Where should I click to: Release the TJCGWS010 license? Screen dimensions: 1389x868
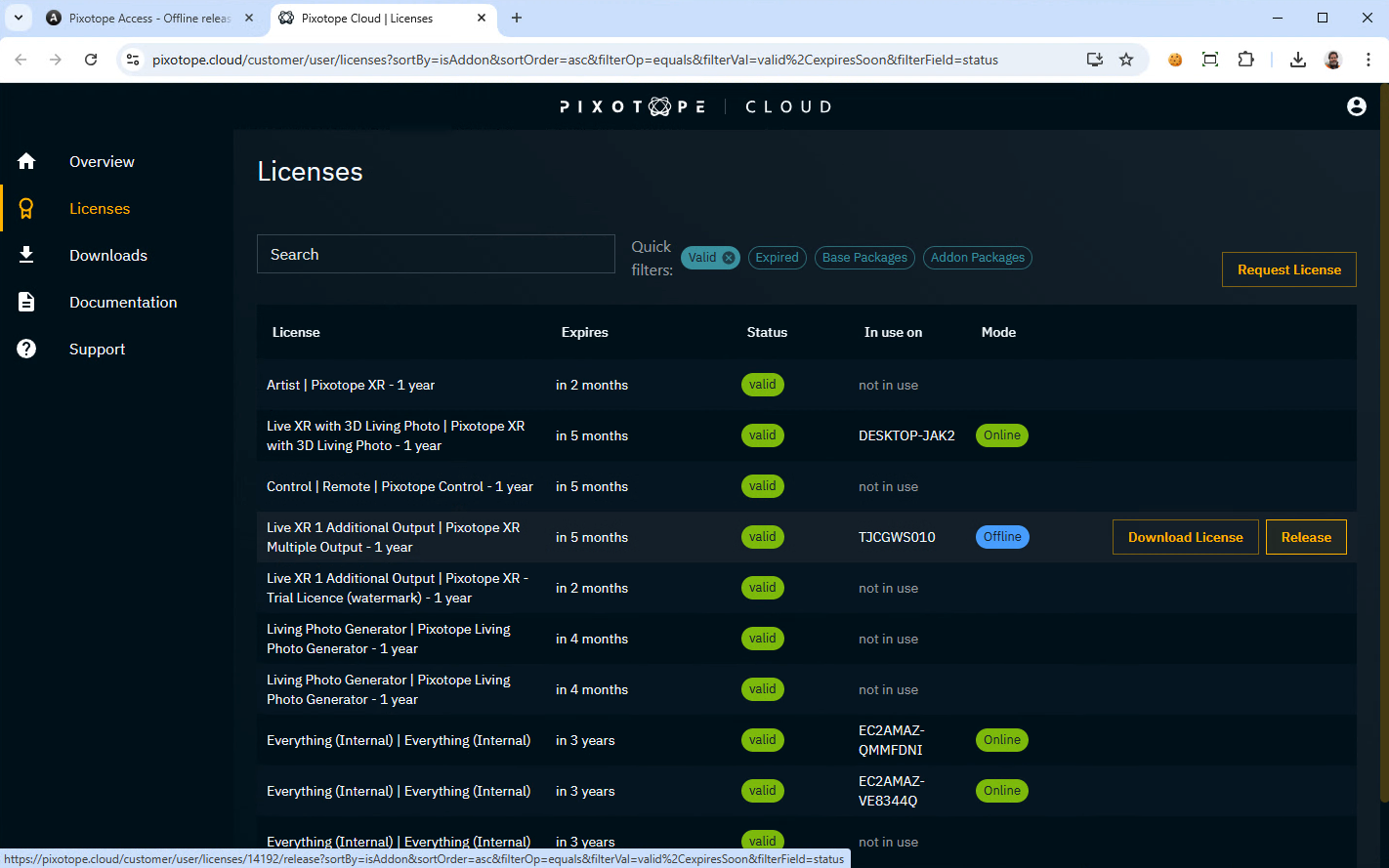pyautogui.click(x=1306, y=536)
